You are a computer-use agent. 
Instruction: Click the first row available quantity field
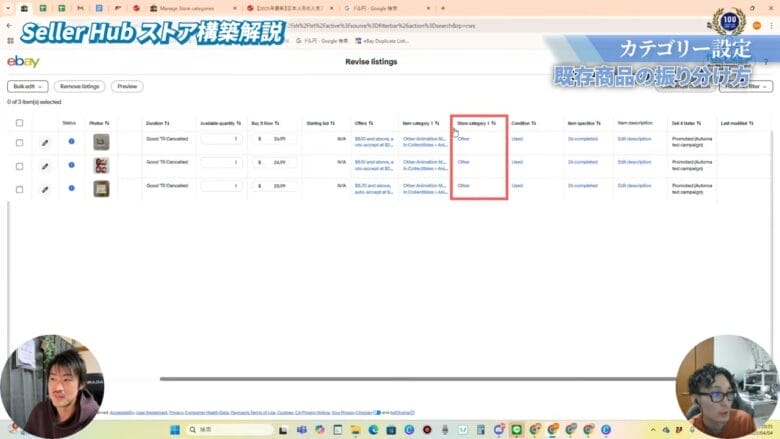(221, 139)
